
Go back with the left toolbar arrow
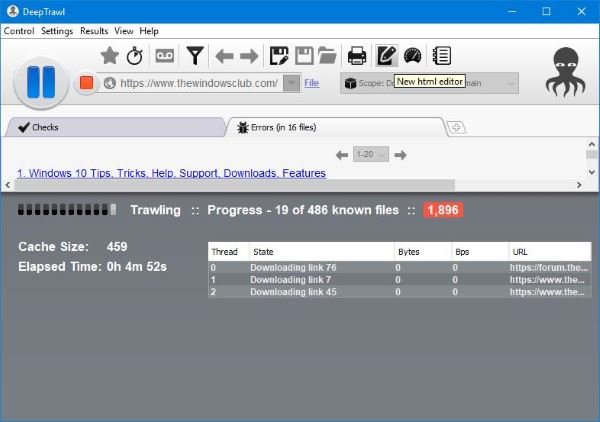click(x=224, y=56)
